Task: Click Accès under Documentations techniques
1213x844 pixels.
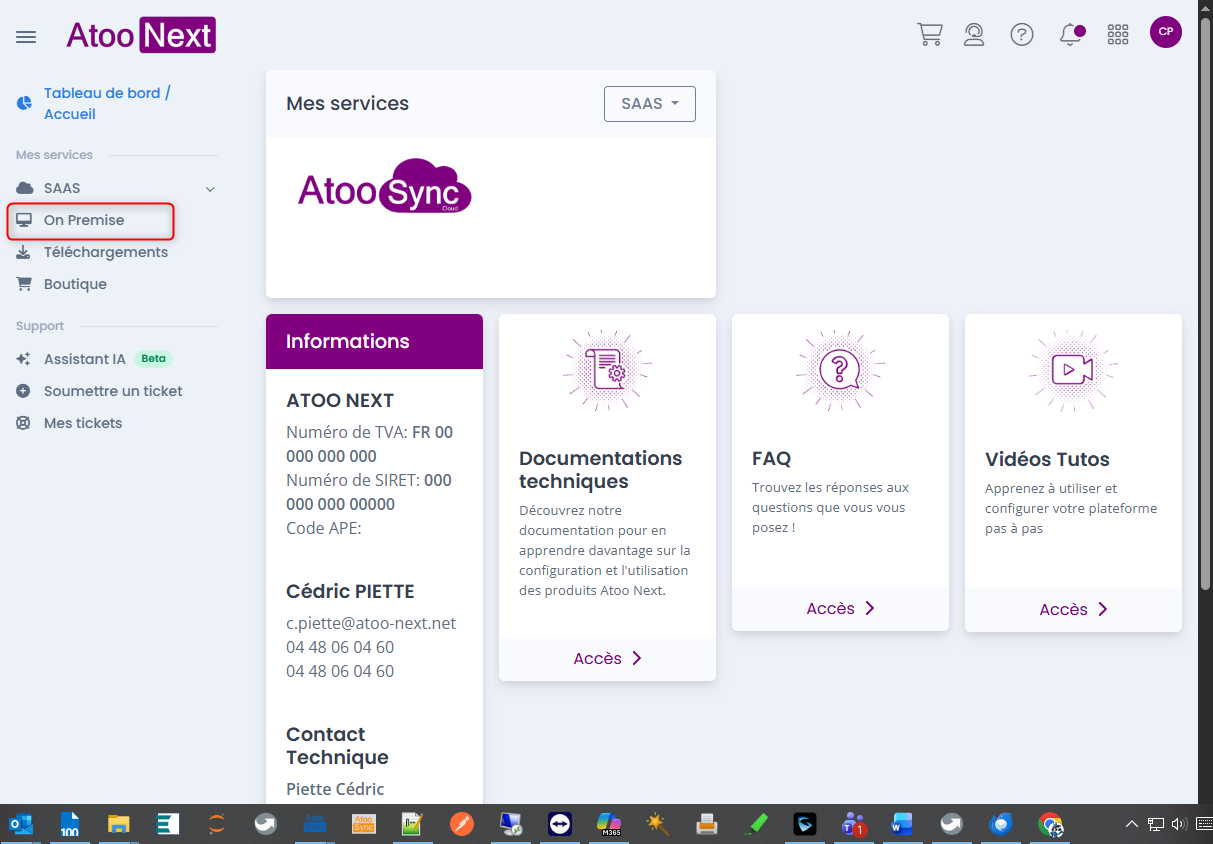Action: [607, 658]
